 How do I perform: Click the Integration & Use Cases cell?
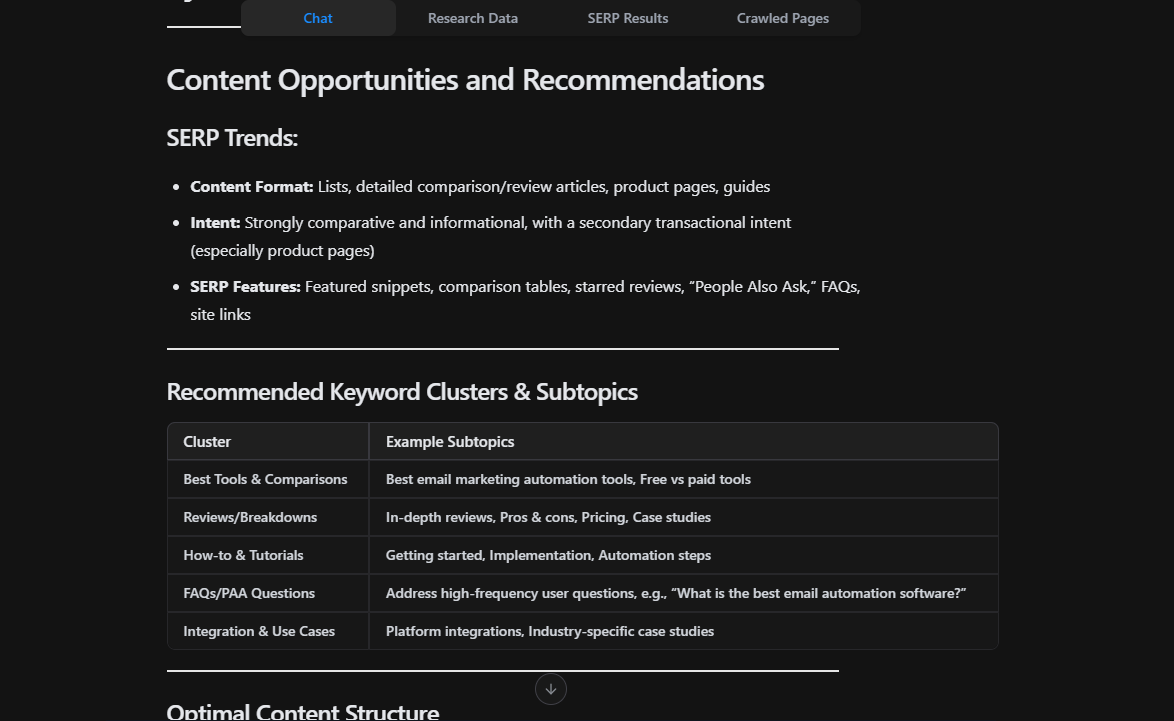coord(259,631)
